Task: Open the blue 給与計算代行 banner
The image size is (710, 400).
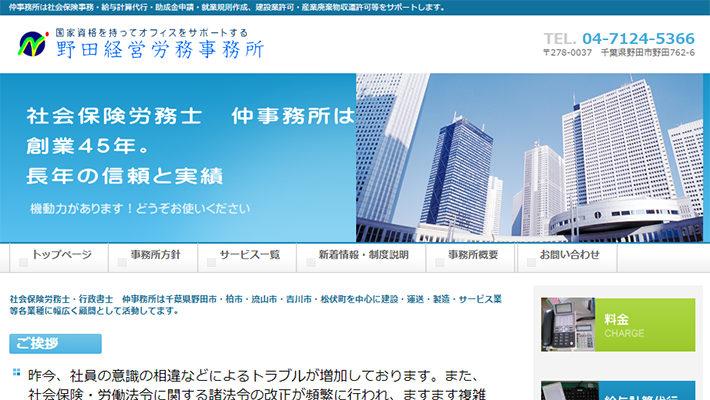Action: pos(645,392)
